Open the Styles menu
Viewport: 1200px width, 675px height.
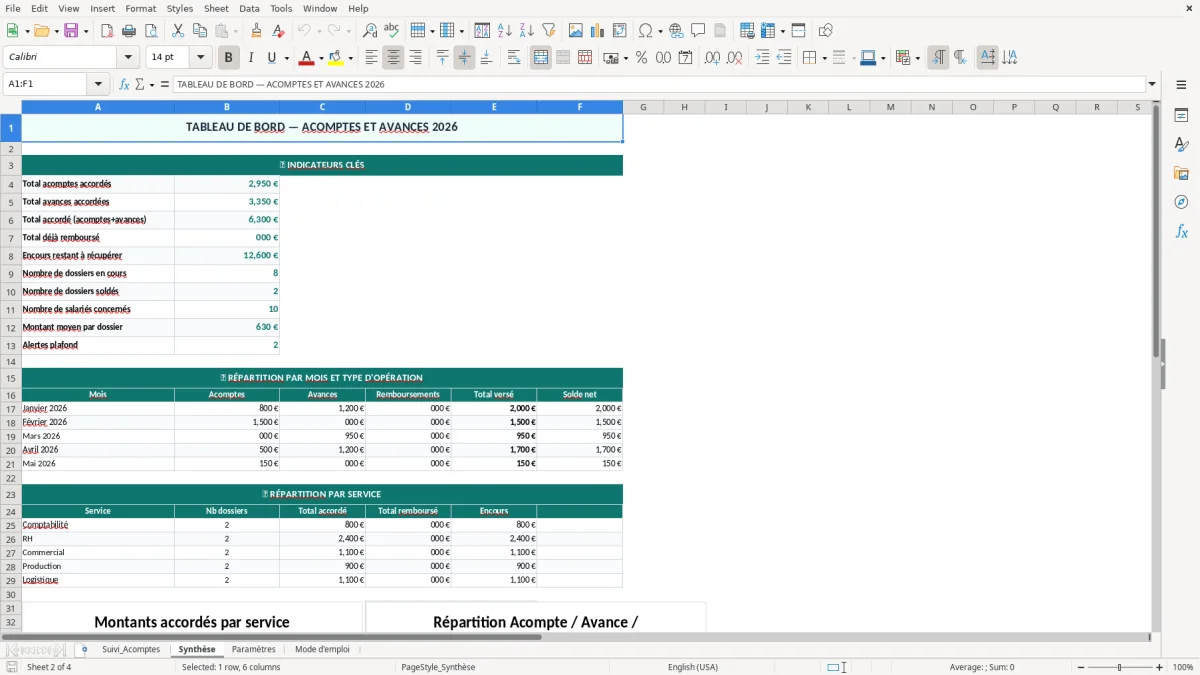[x=180, y=8]
